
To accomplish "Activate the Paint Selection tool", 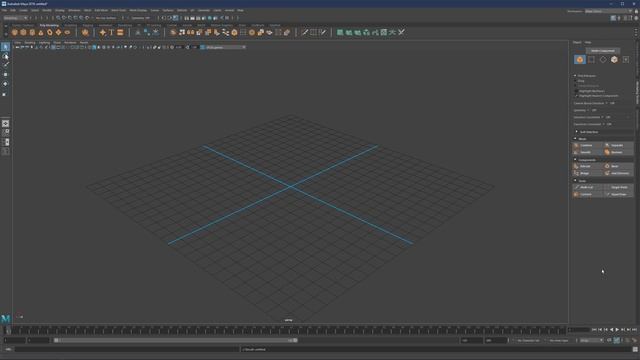I will (5, 65).
